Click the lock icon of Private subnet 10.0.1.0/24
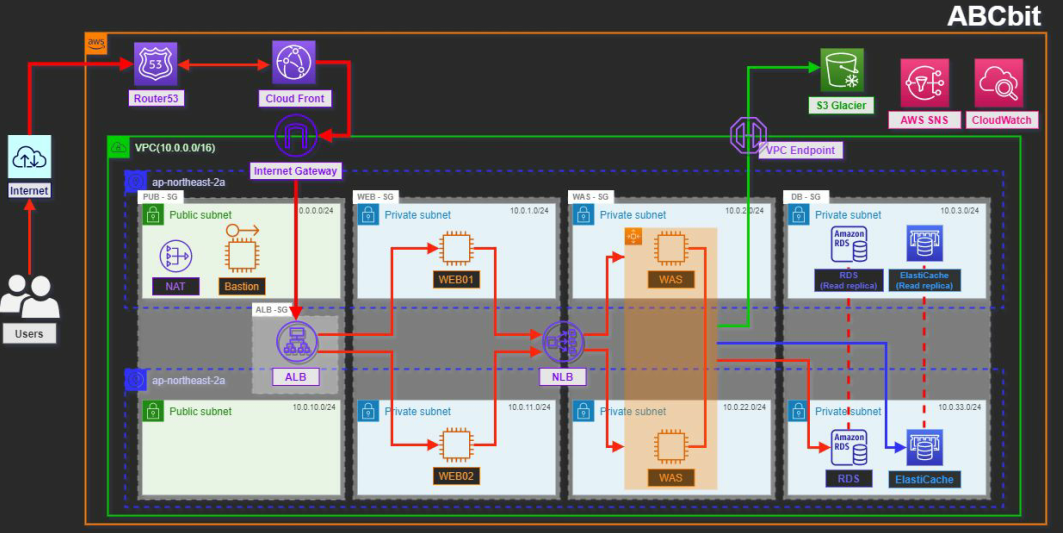Image resolution: width=1063 pixels, height=533 pixels. pos(368,215)
